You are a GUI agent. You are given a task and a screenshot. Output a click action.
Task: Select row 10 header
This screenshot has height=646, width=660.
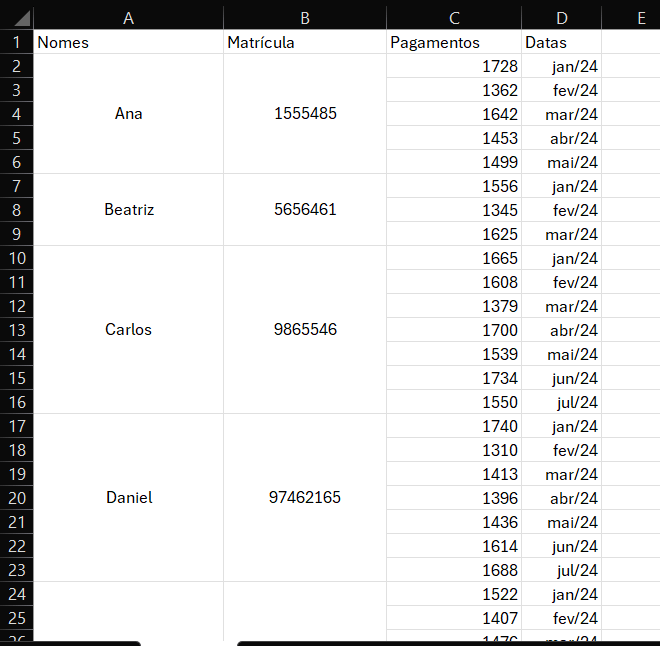pyautogui.click(x=16, y=258)
